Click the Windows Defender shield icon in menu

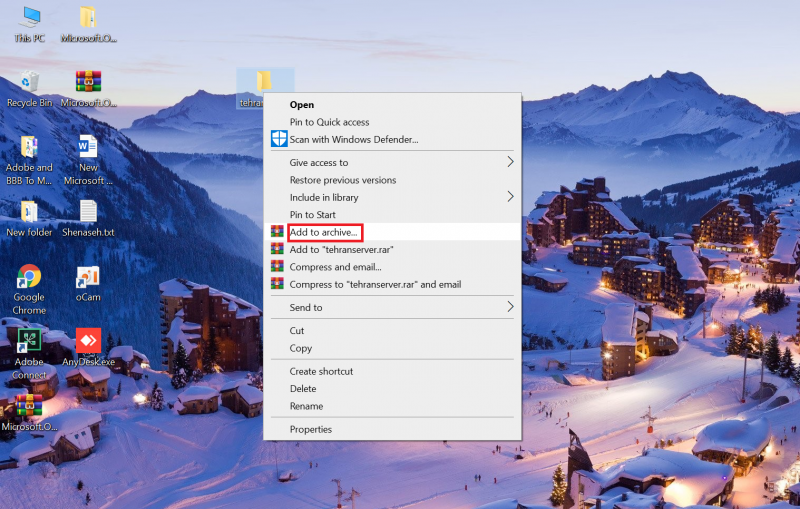pyautogui.click(x=279, y=139)
